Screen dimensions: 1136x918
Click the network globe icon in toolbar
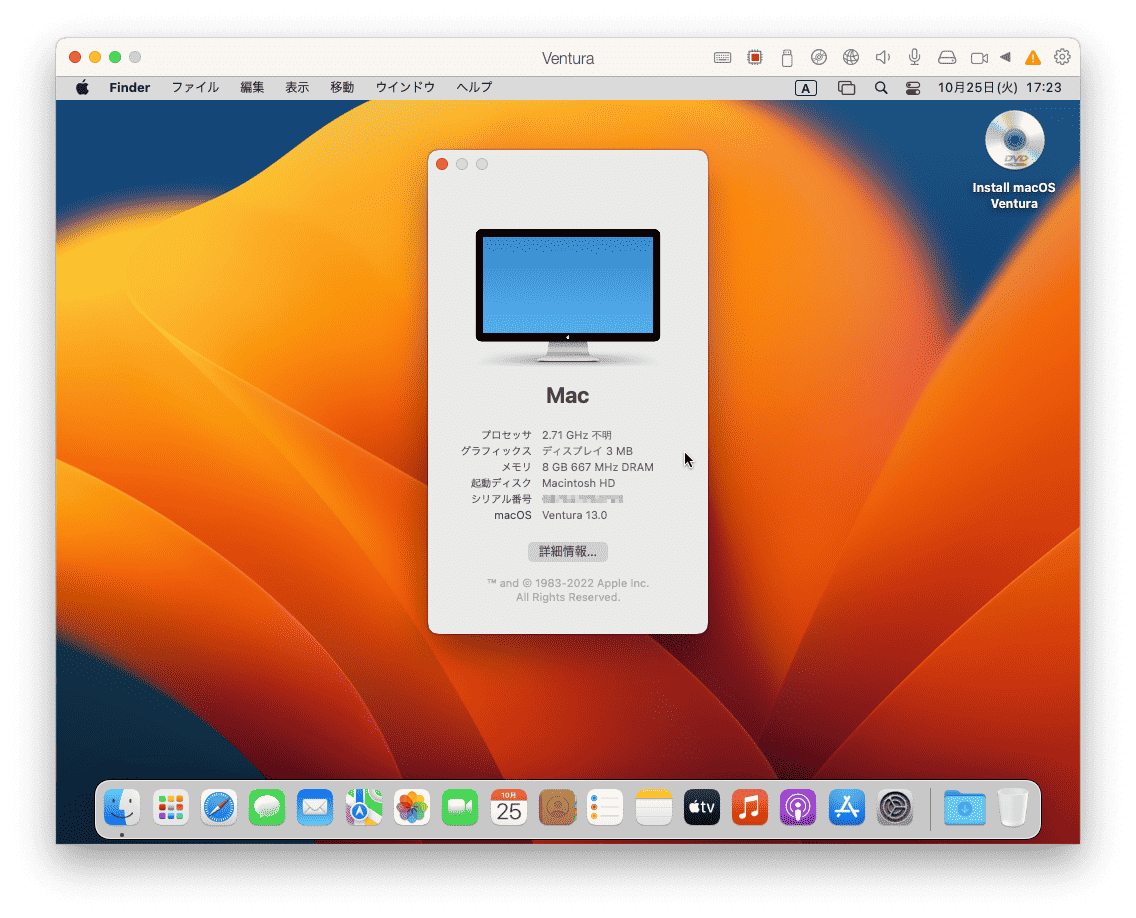coord(851,57)
